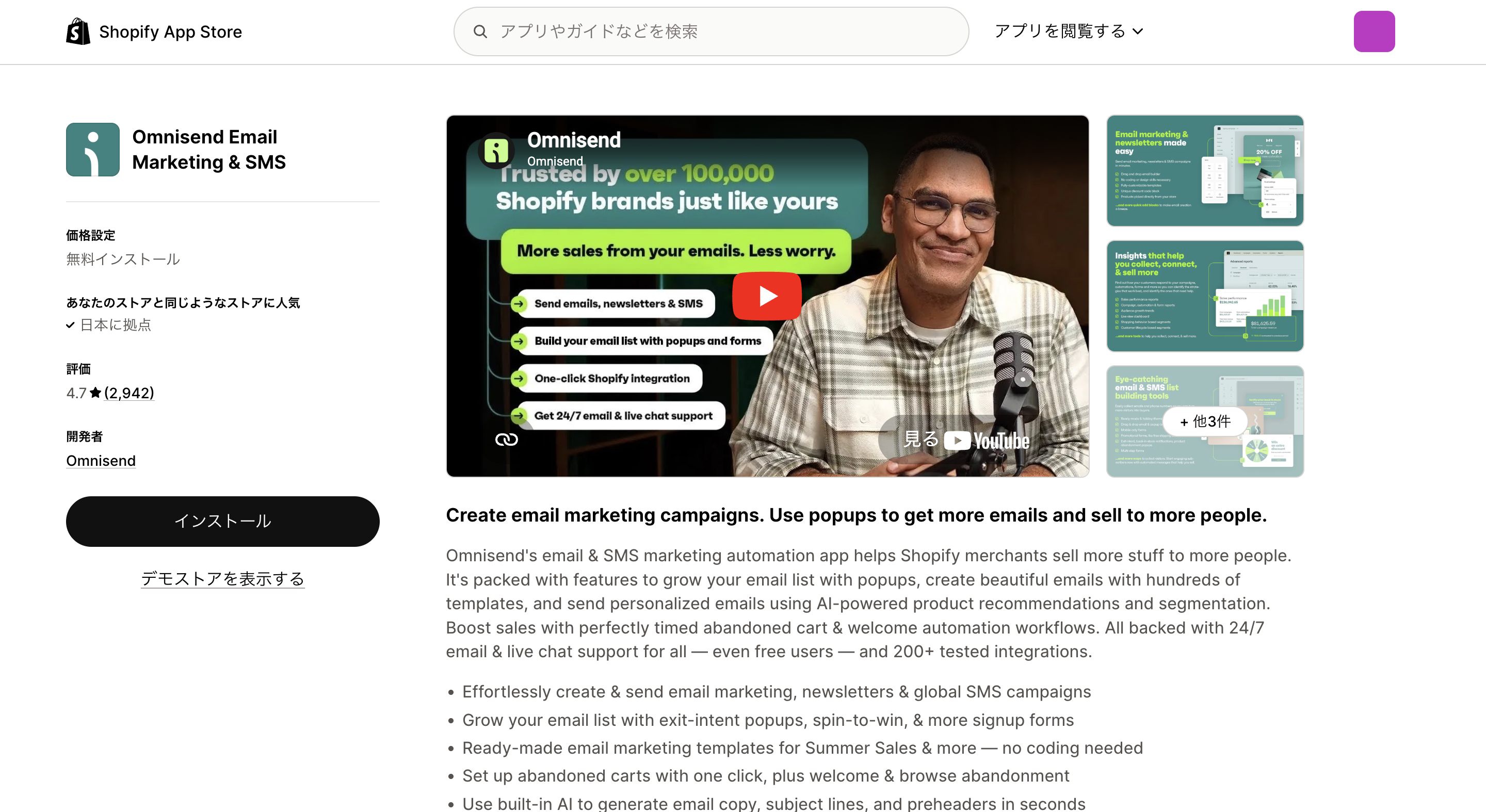The height and width of the screenshot is (812, 1486).
Task: Click the app search input field
Action: [x=710, y=31]
